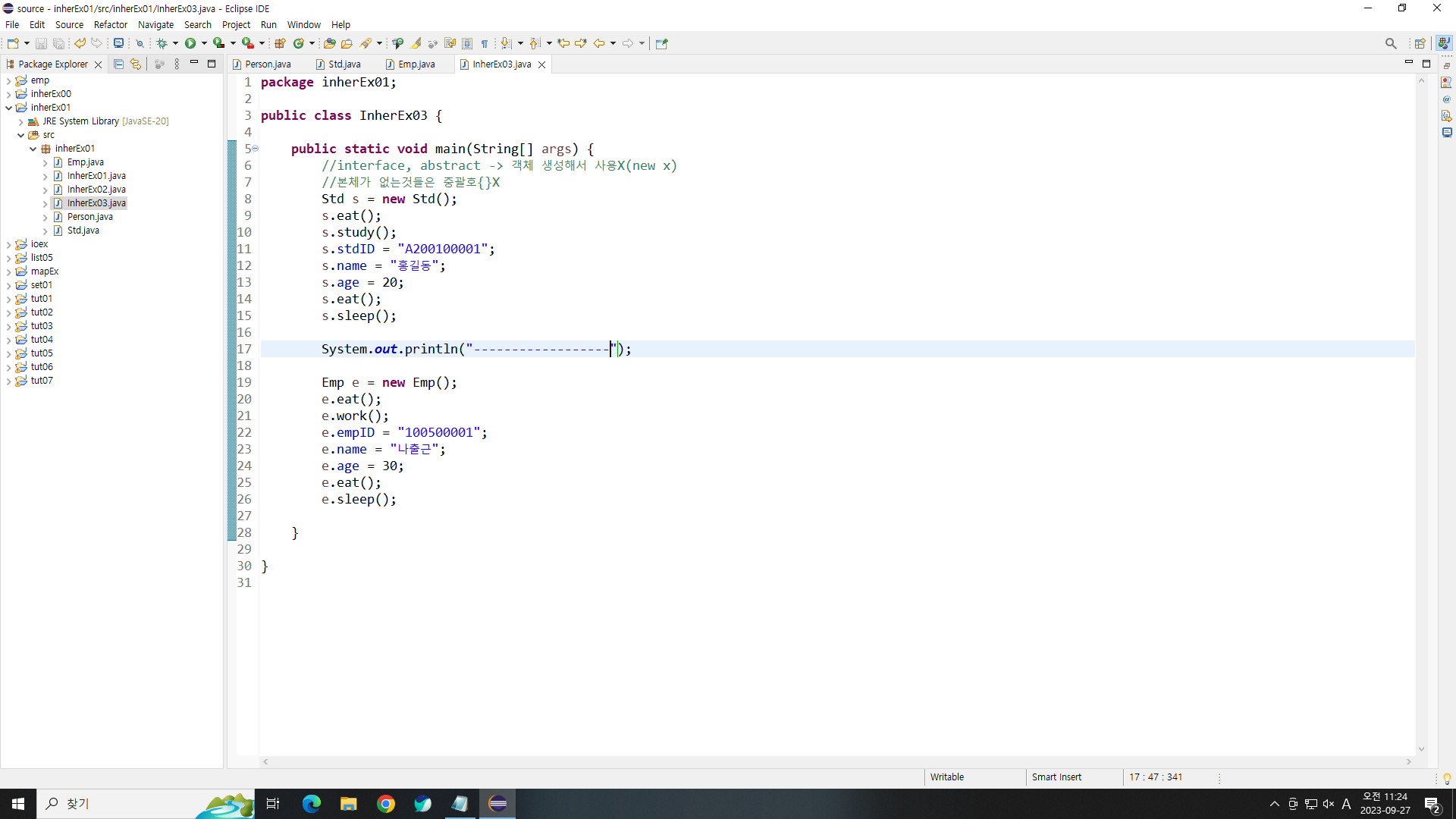Click the Collapse All icon in Package Explorer
1456x819 pixels.
(x=118, y=64)
